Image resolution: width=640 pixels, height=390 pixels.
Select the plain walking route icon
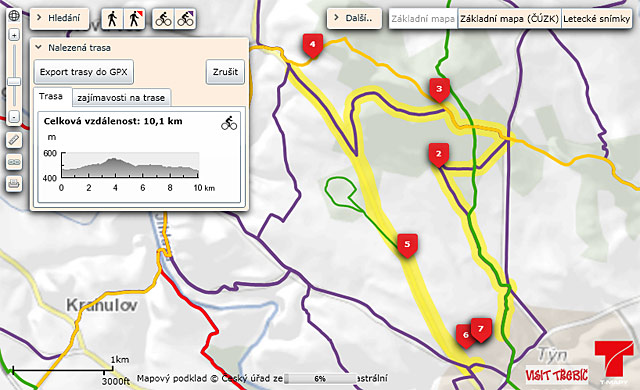112,19
